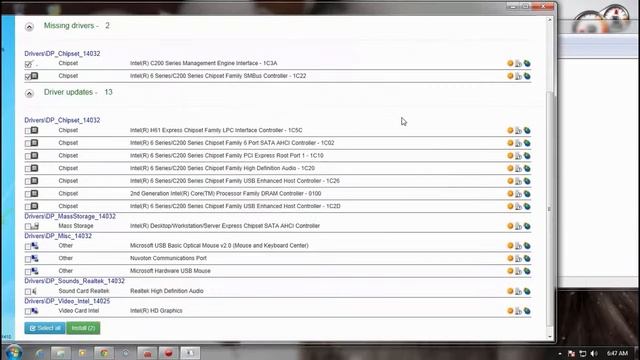This screenshot has width=640, height=360.
Task: Uncheck the Management Engine Interface driver checkbox
Action: [x=28, y=64]
